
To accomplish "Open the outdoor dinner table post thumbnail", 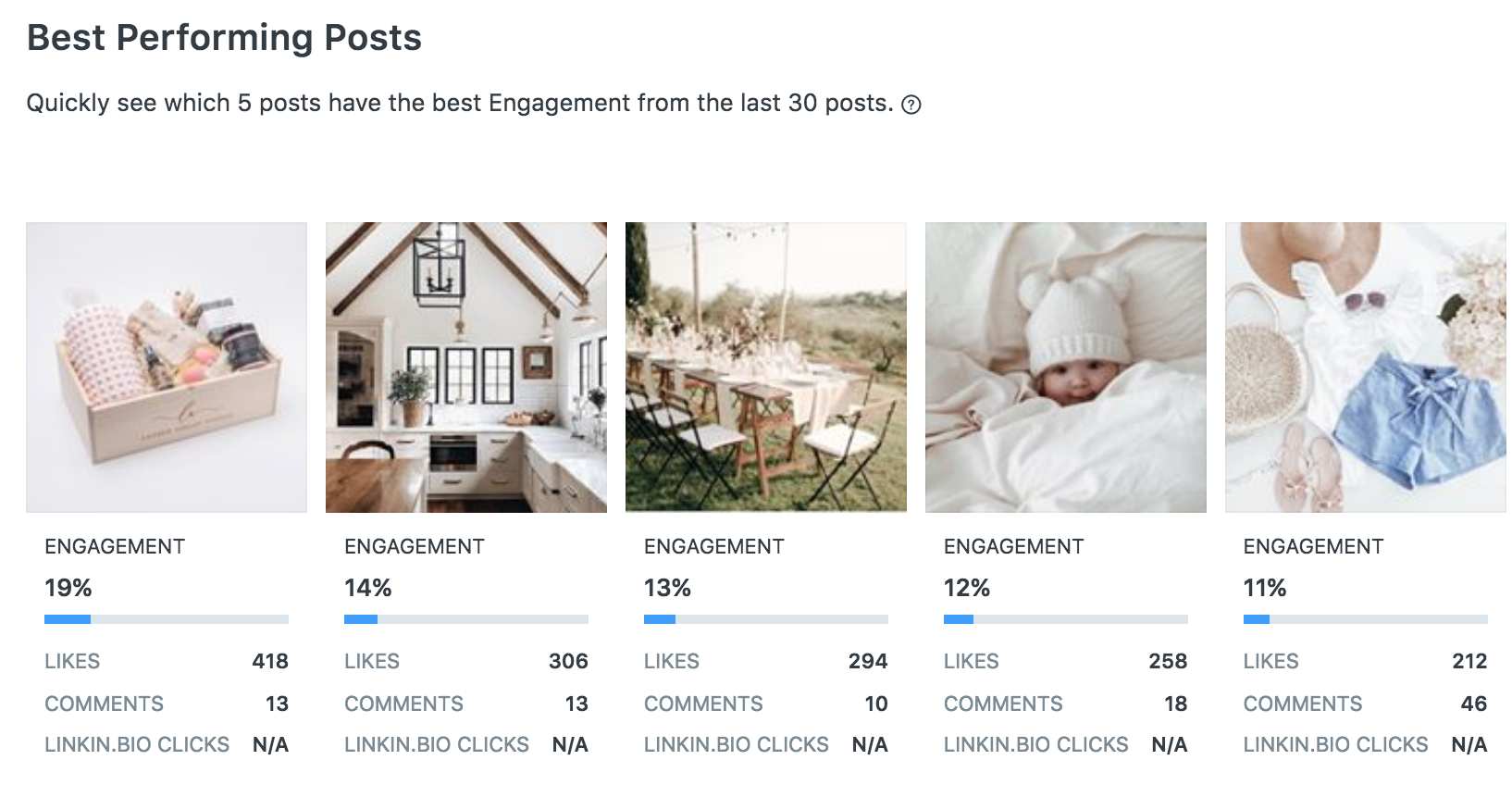I will coord(766,368).
